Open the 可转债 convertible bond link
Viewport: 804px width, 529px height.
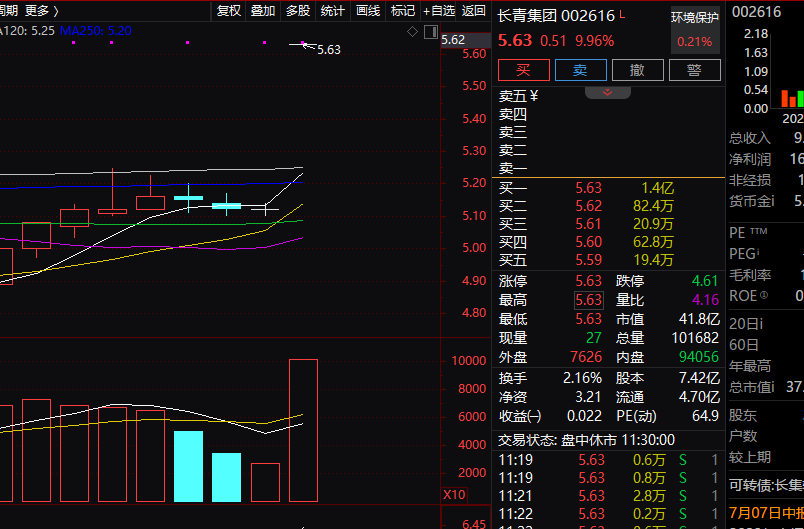point(767,485)
